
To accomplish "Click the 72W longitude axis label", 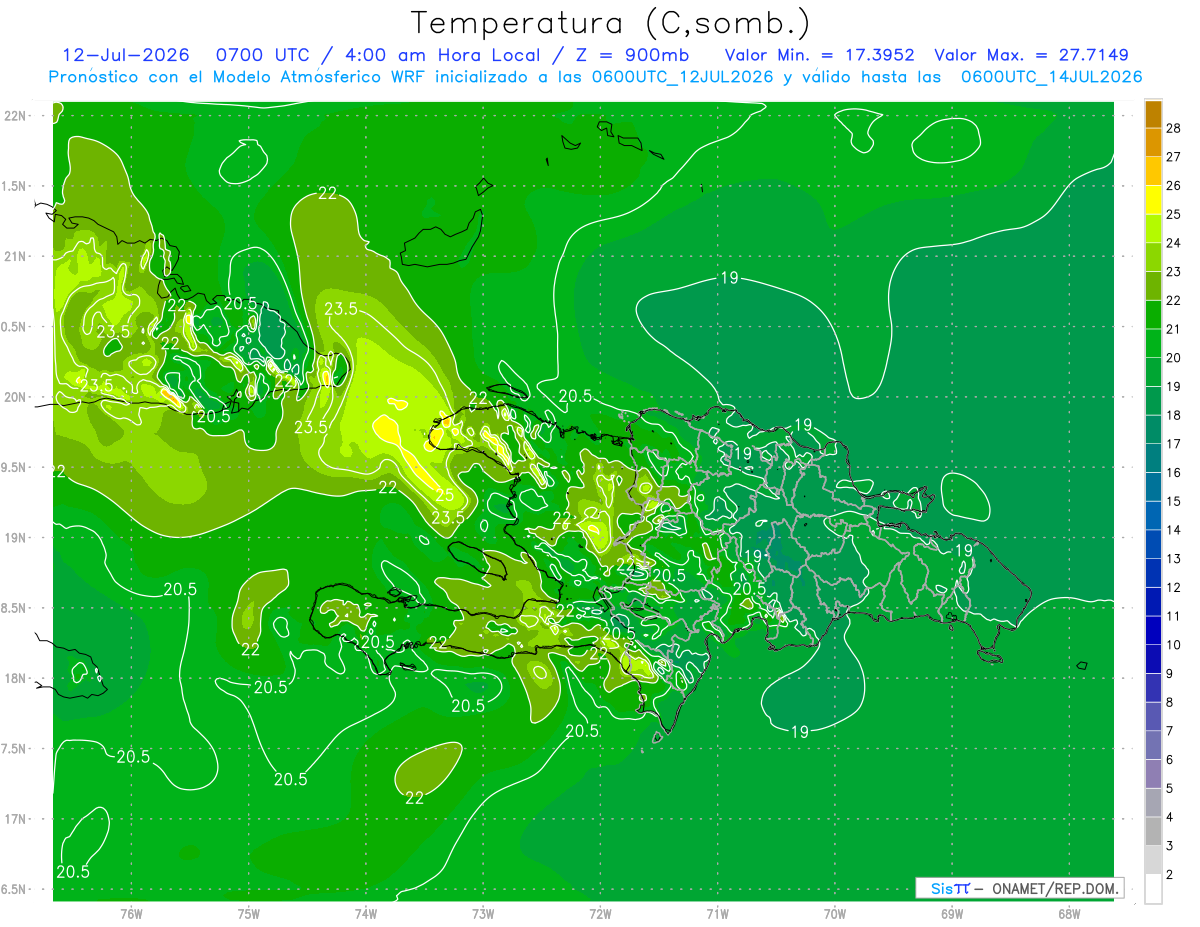I will pyautogui.click(x=600, y=914).
